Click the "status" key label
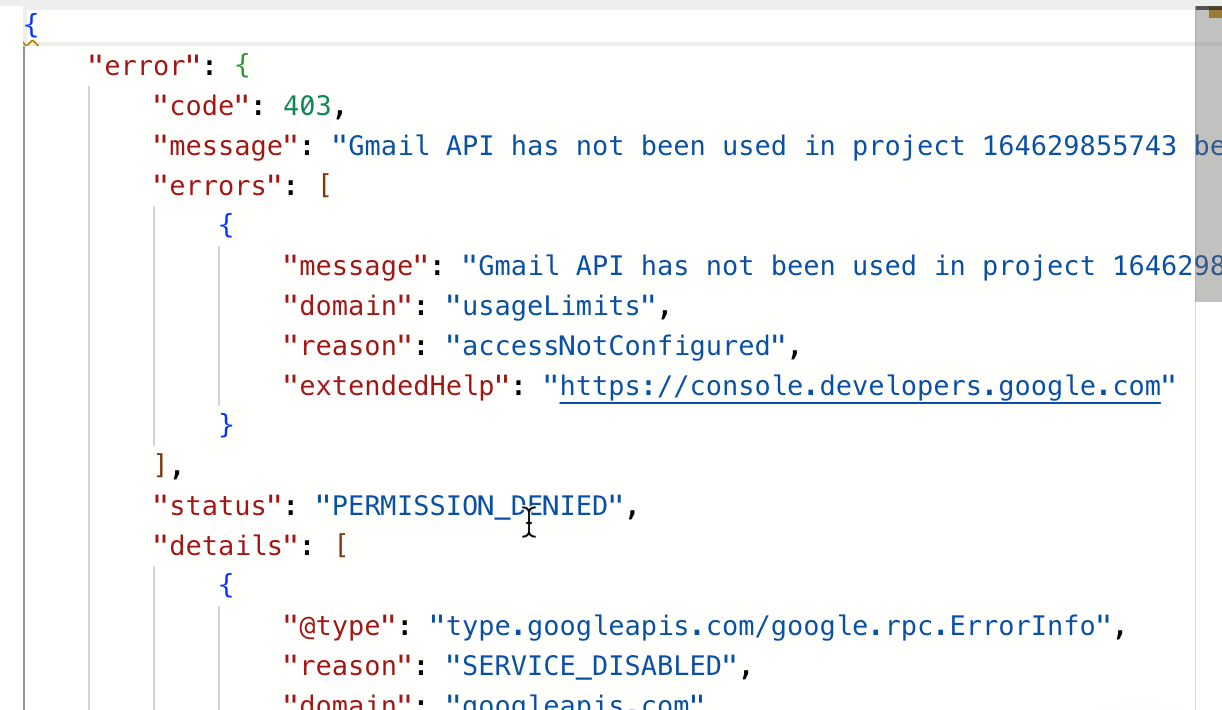Viewport: 1222px width, 710px height. pyautogui.click(x=216, y=505)
